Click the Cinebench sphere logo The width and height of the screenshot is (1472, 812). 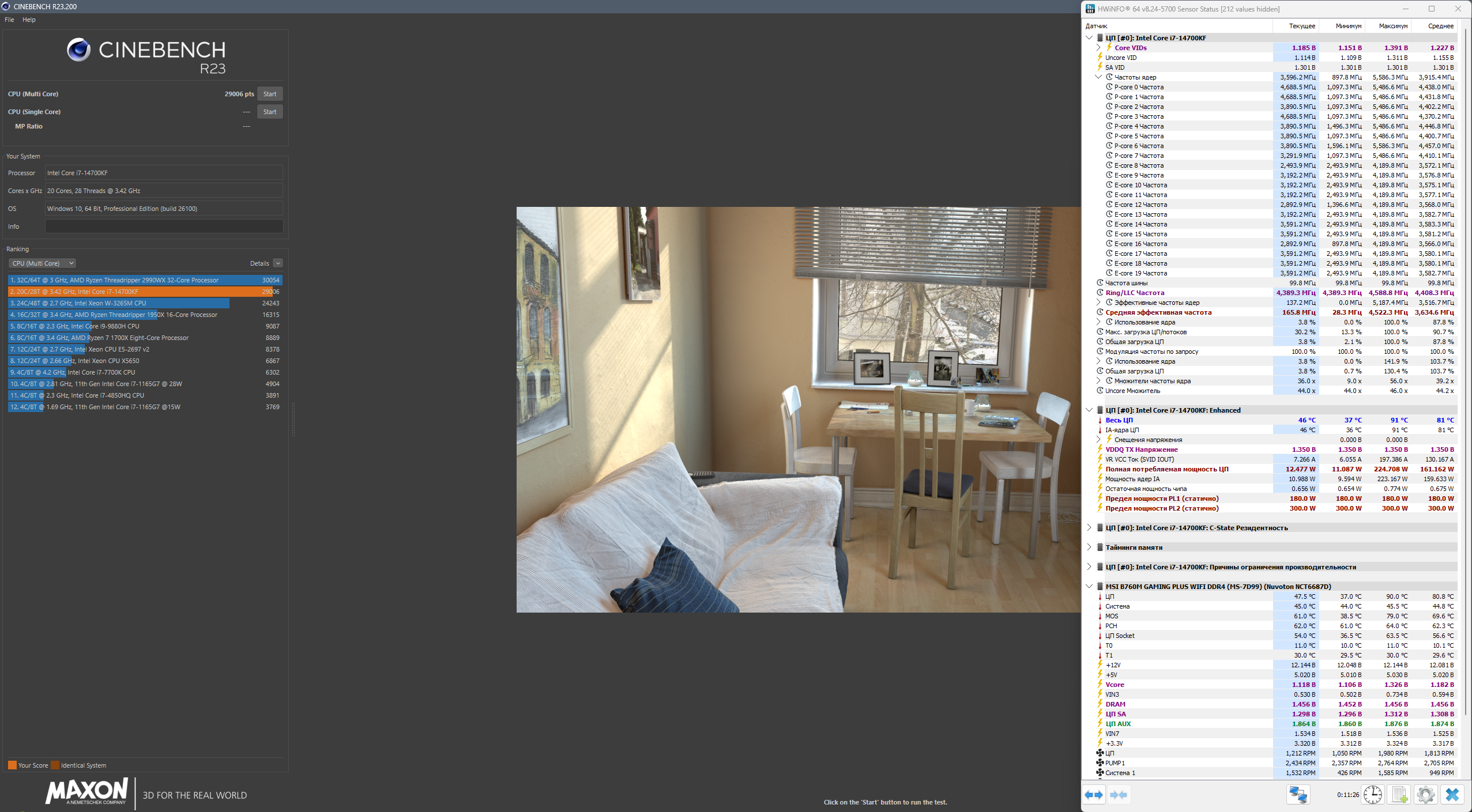pyautogui.click(x=79, y=50)
